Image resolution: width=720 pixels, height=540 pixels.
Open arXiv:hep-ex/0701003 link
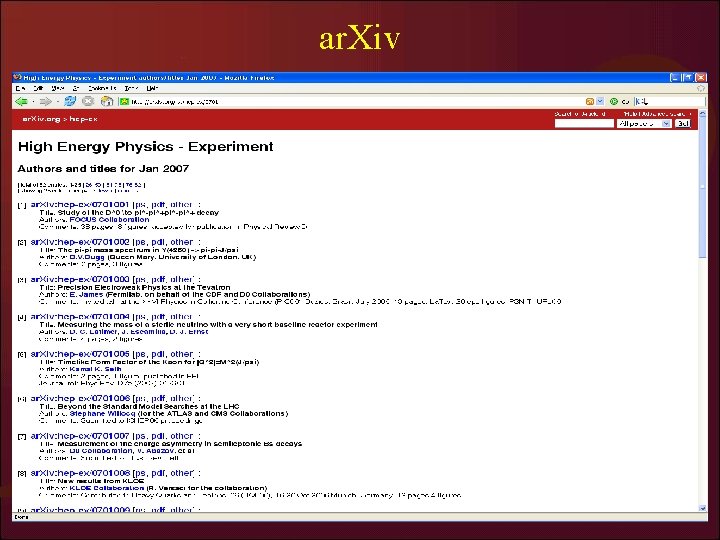point(80,279)
